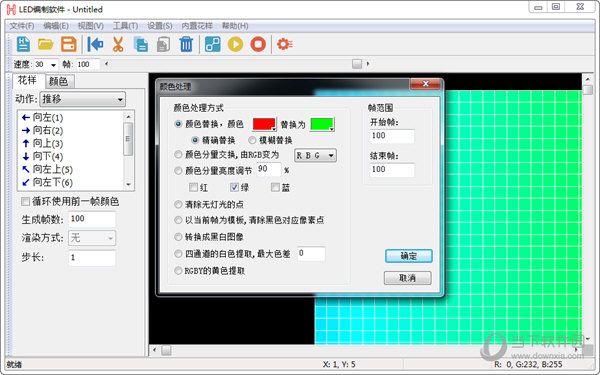The image size is (600, 375).
Task: Select 颜色分量交换 radio option
Action: (x=178, y=155)
